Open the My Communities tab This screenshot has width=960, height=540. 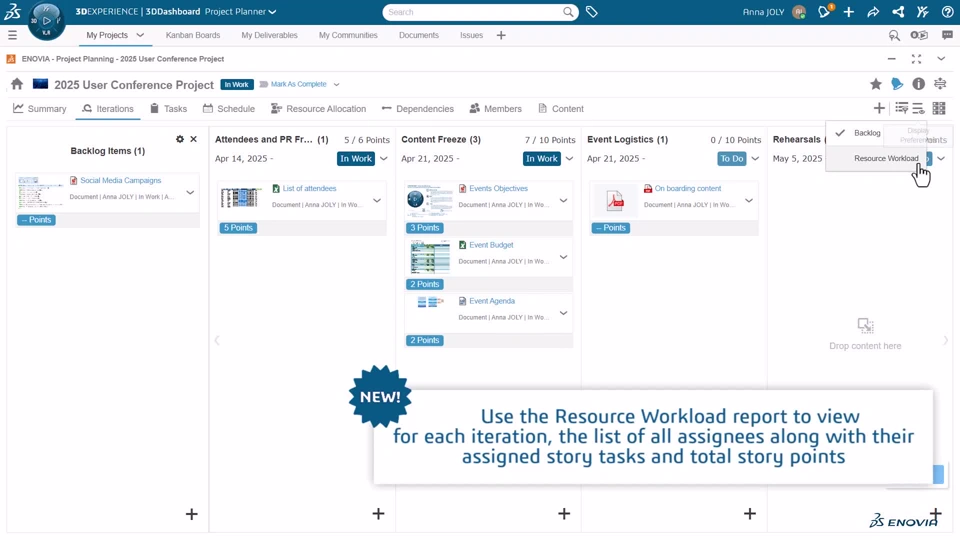348,36
